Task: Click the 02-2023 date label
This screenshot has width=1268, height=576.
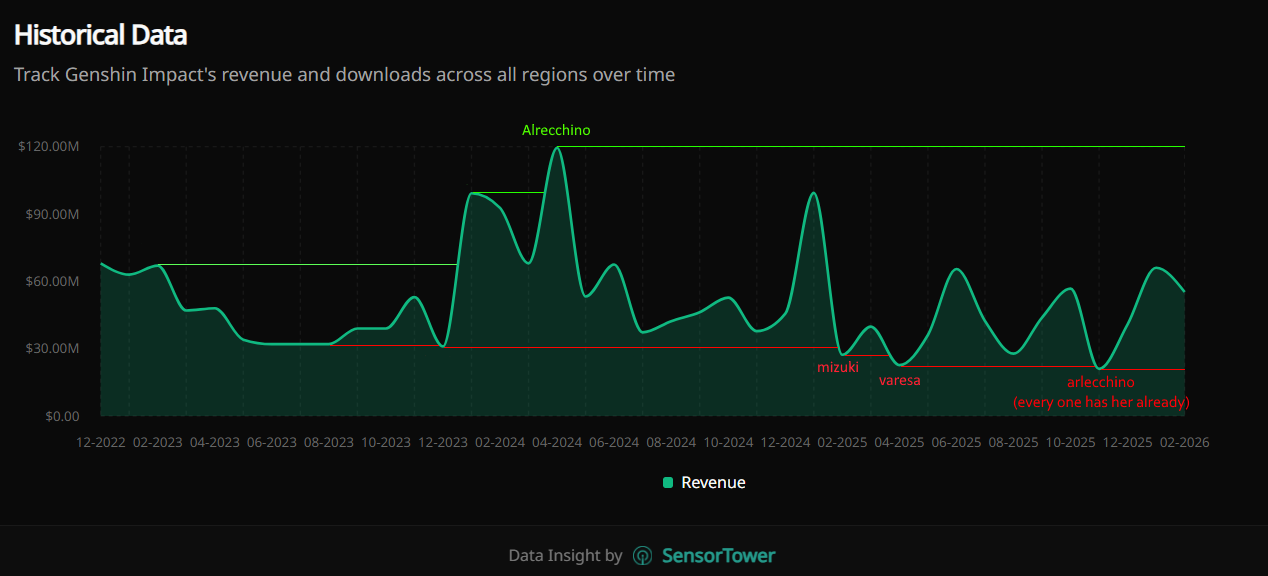Action: 157,442
